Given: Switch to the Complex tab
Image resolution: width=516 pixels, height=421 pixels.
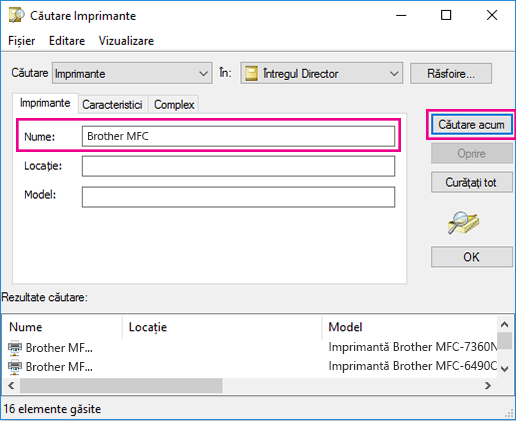Looking at the screenshot, I should (x=174, y=105).
